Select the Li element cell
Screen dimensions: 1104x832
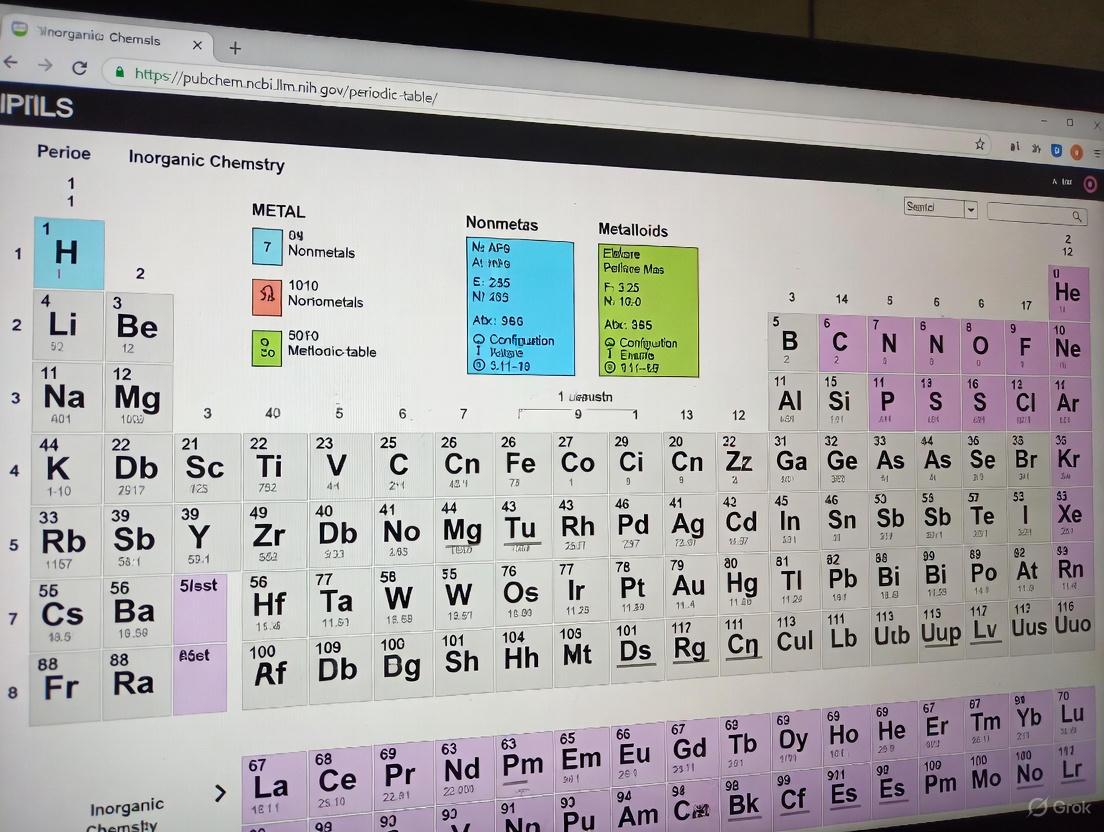pos(68,325)
